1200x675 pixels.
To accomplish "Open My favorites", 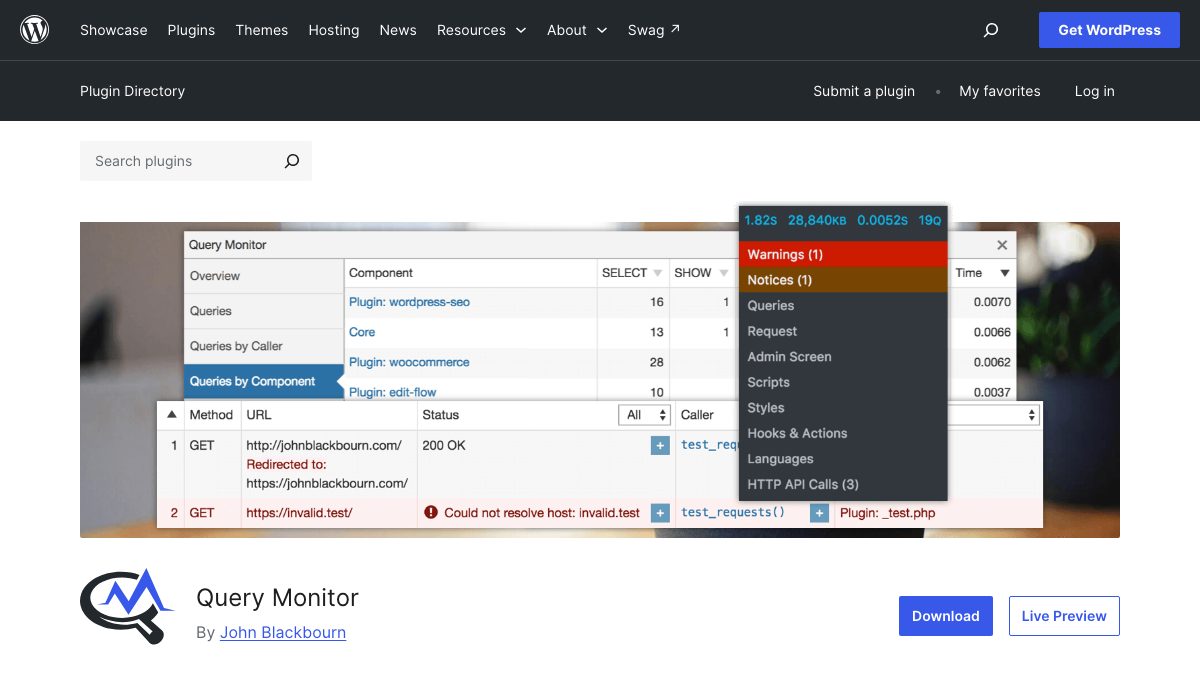I will (x=1000, y=91).
